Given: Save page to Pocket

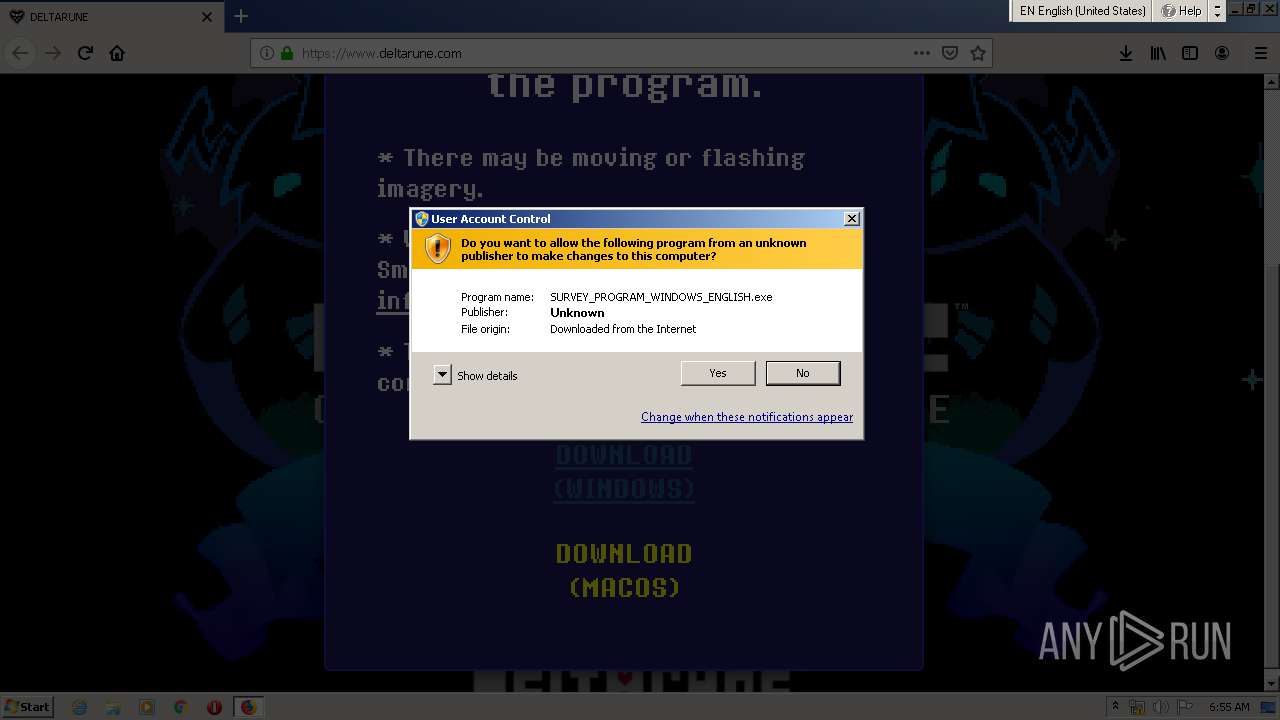Looking at the screenshot, I should 950,53.
